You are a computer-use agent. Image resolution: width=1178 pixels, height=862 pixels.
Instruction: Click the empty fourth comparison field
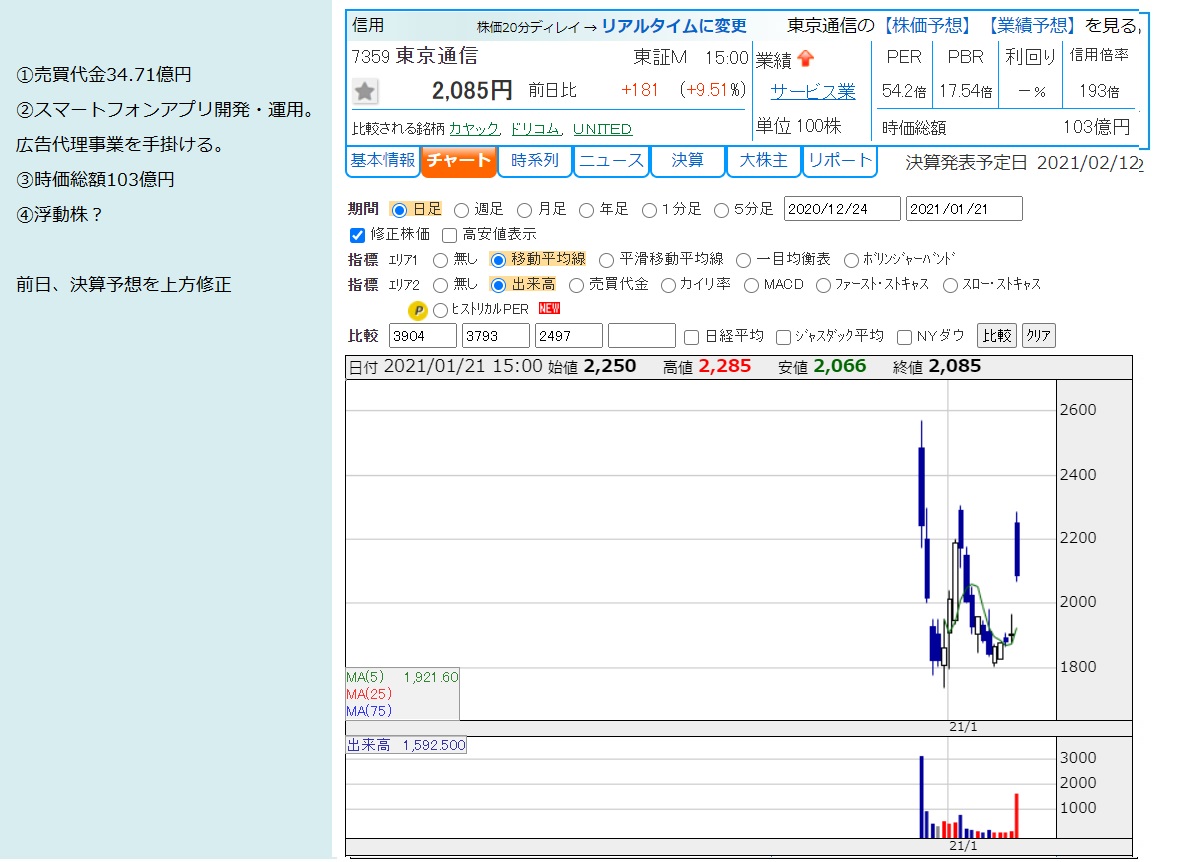(x=642, y=336)
